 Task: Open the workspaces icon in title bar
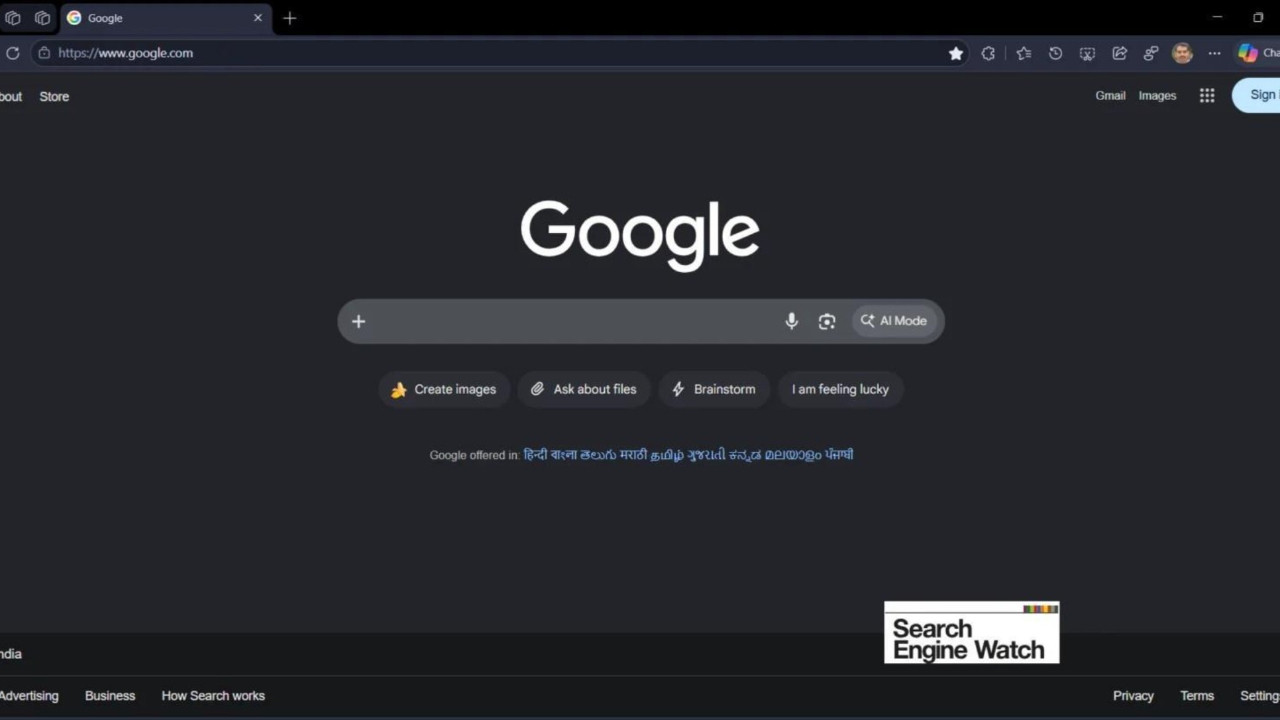coord(13,18)
